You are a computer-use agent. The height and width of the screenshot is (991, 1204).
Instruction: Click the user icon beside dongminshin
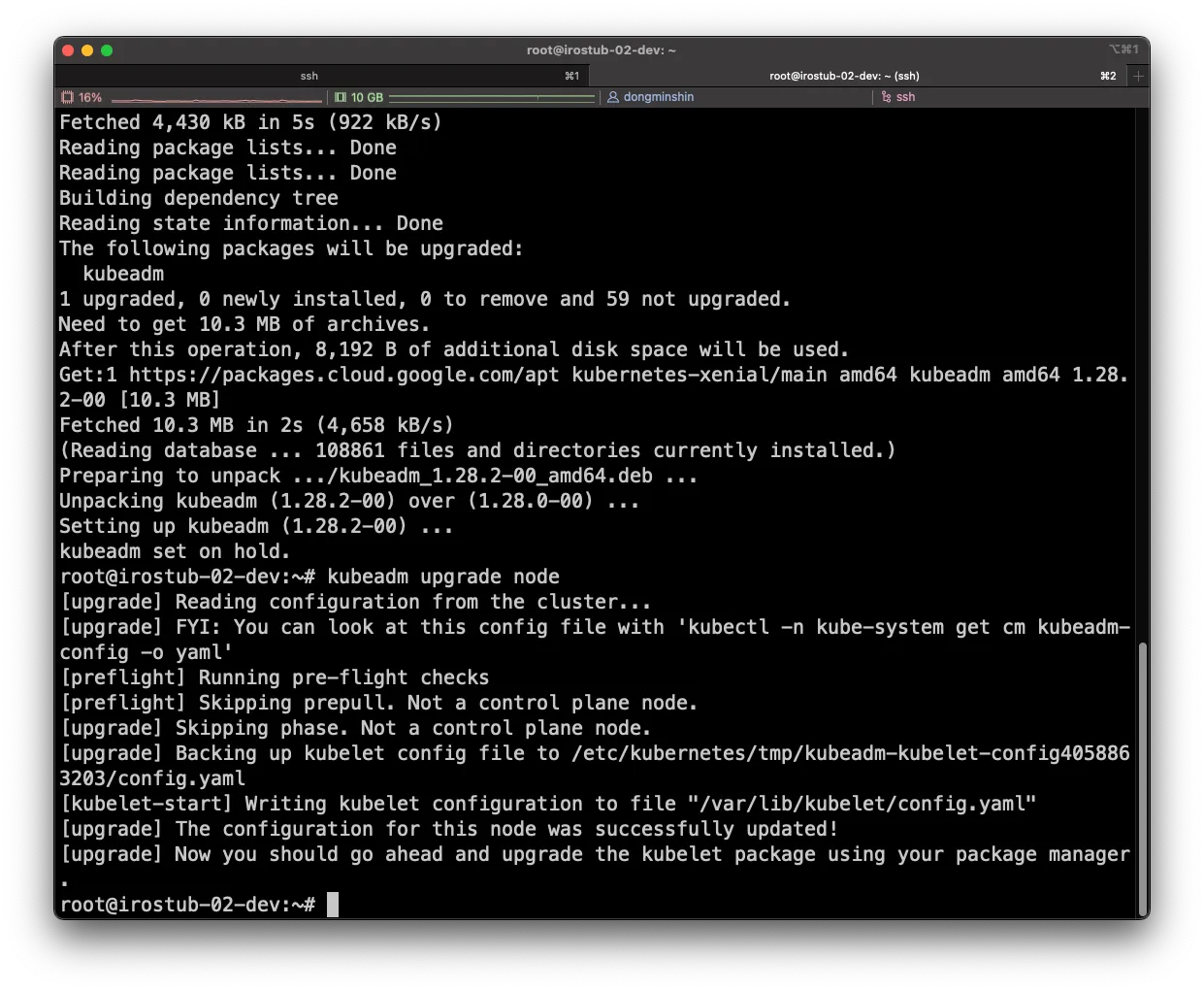point(613,97)
